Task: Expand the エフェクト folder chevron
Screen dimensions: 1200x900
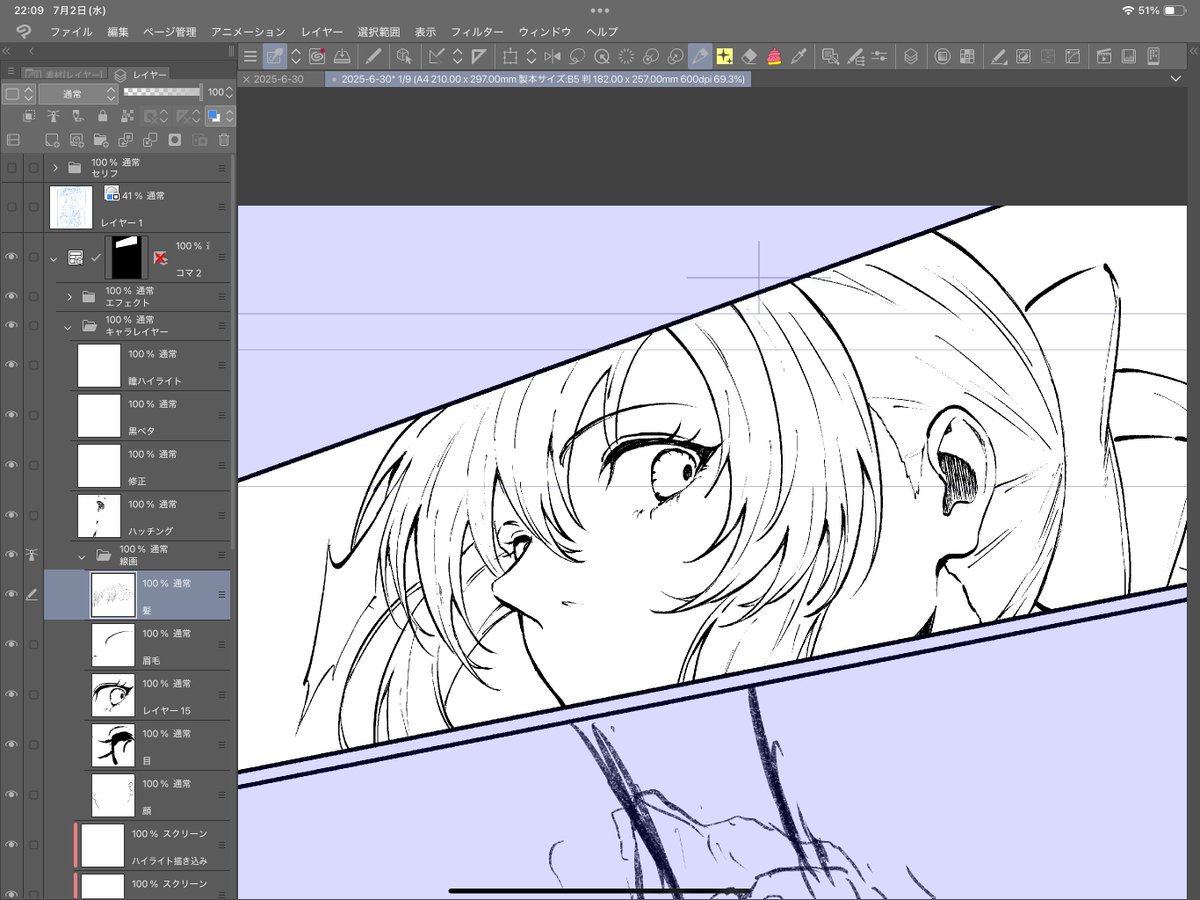Action: point(69,297)
